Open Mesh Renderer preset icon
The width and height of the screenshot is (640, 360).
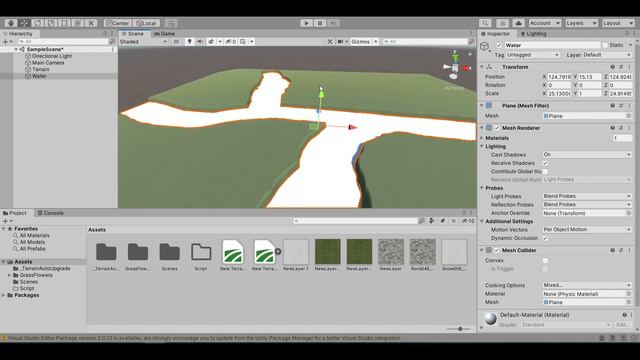click(621, 128)
